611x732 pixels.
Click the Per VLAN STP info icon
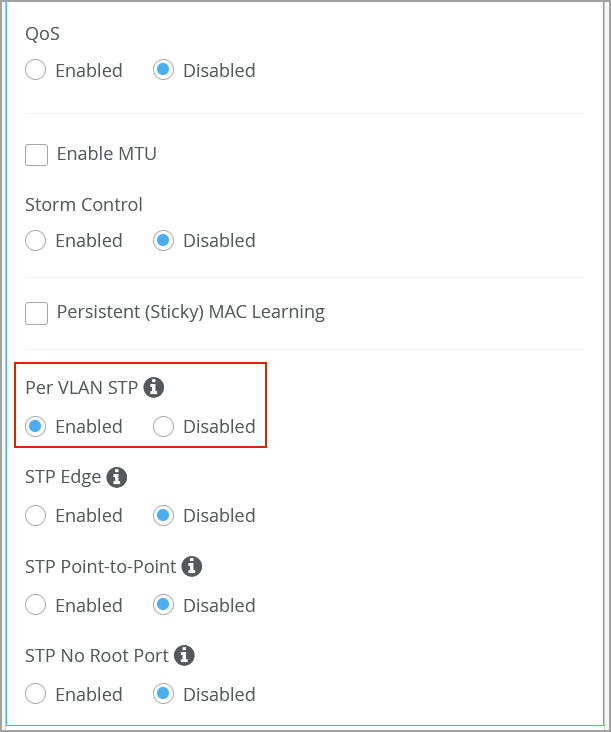coord(153,387)
